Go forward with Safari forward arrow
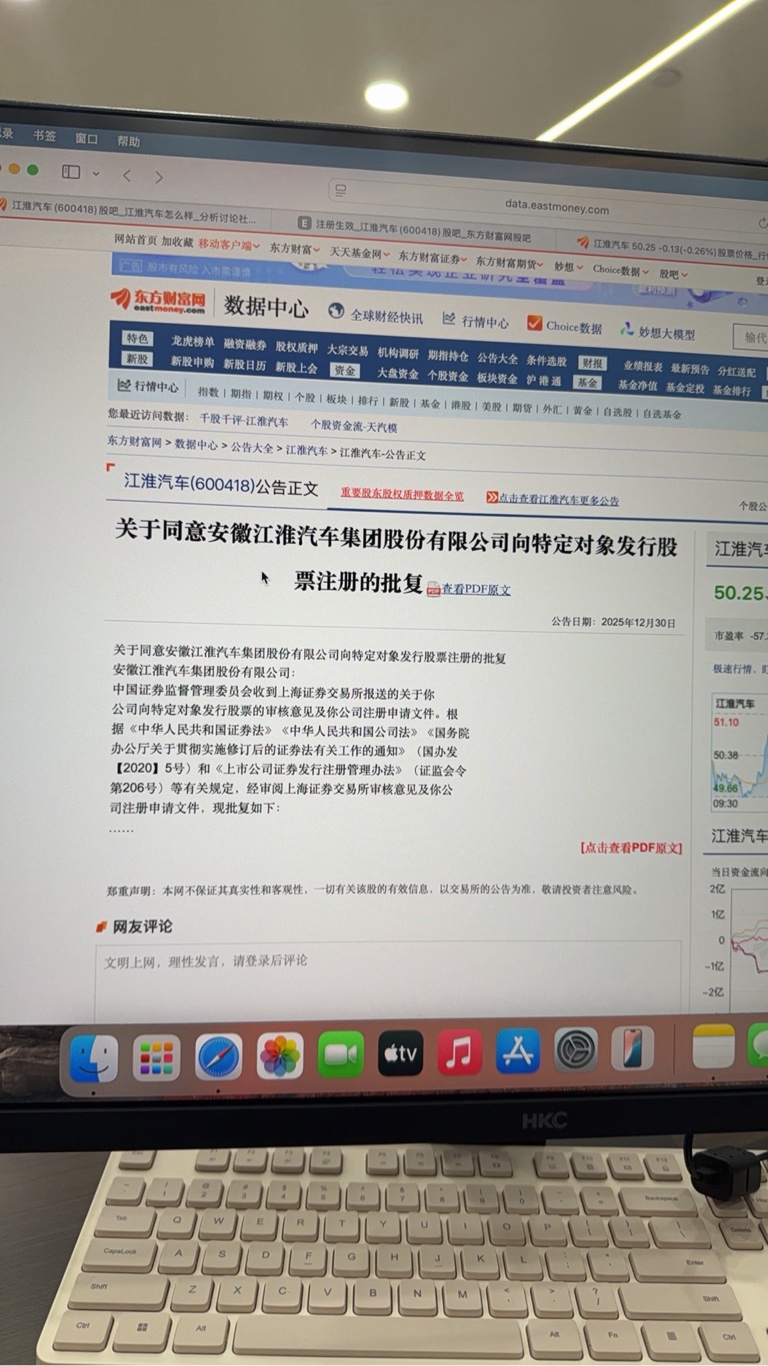This screenshot has height=1366, width=768. pyautogui.click(x=159, y=177)
